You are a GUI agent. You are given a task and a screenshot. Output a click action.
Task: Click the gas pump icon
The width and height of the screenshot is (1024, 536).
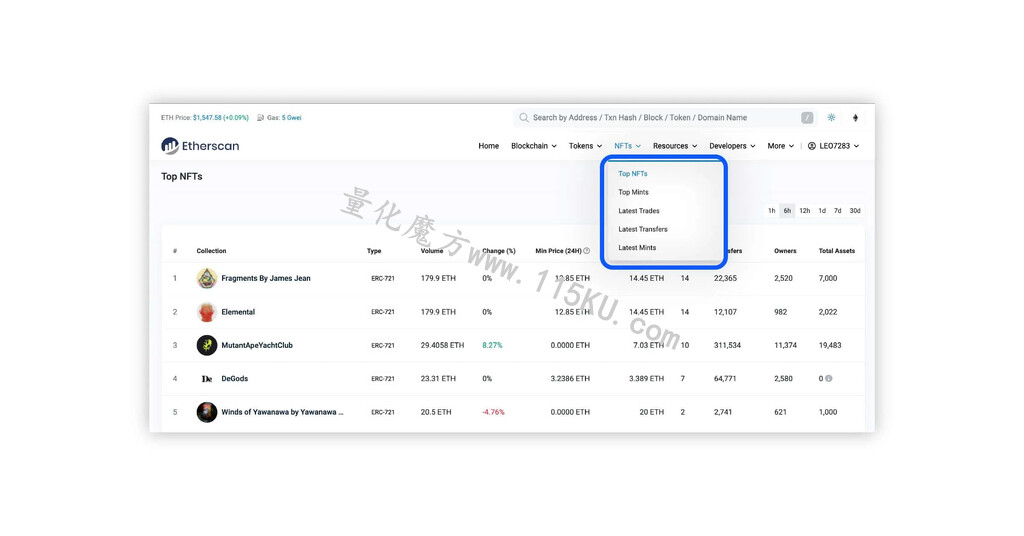(261, 118)
